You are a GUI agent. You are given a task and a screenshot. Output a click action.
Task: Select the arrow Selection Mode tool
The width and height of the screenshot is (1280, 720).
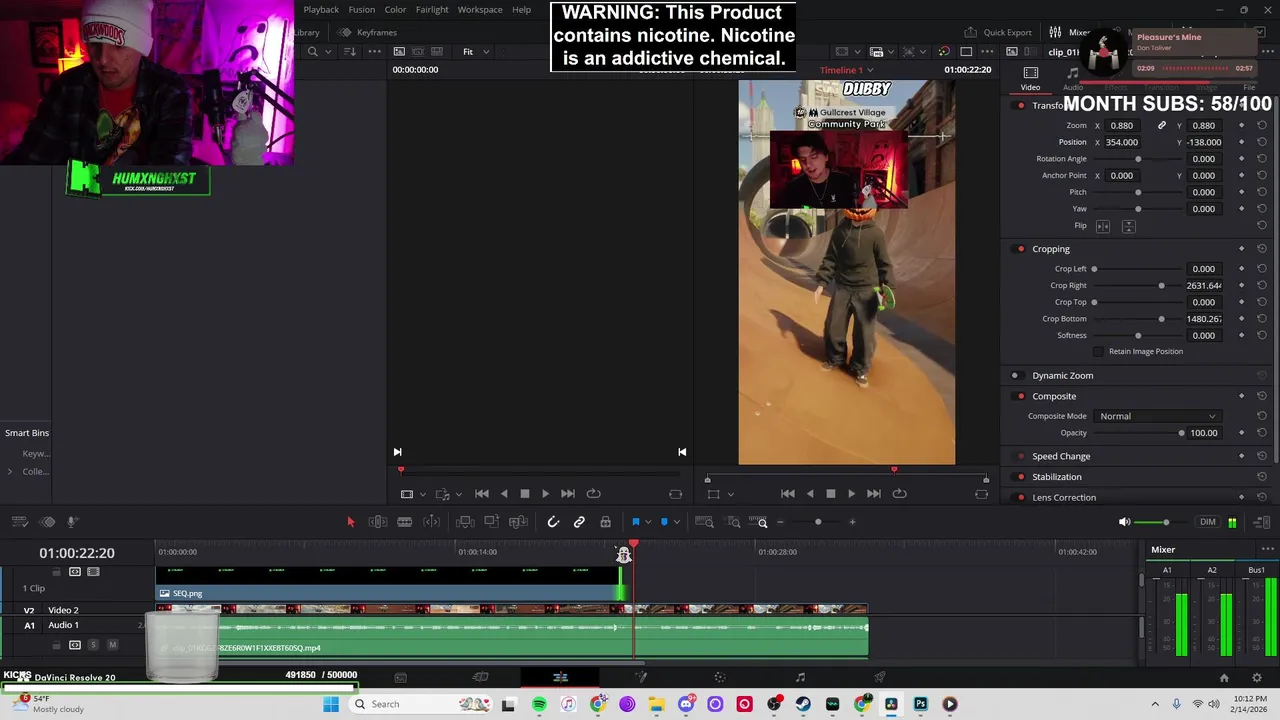pyautogui.click(x=350, y=522)
